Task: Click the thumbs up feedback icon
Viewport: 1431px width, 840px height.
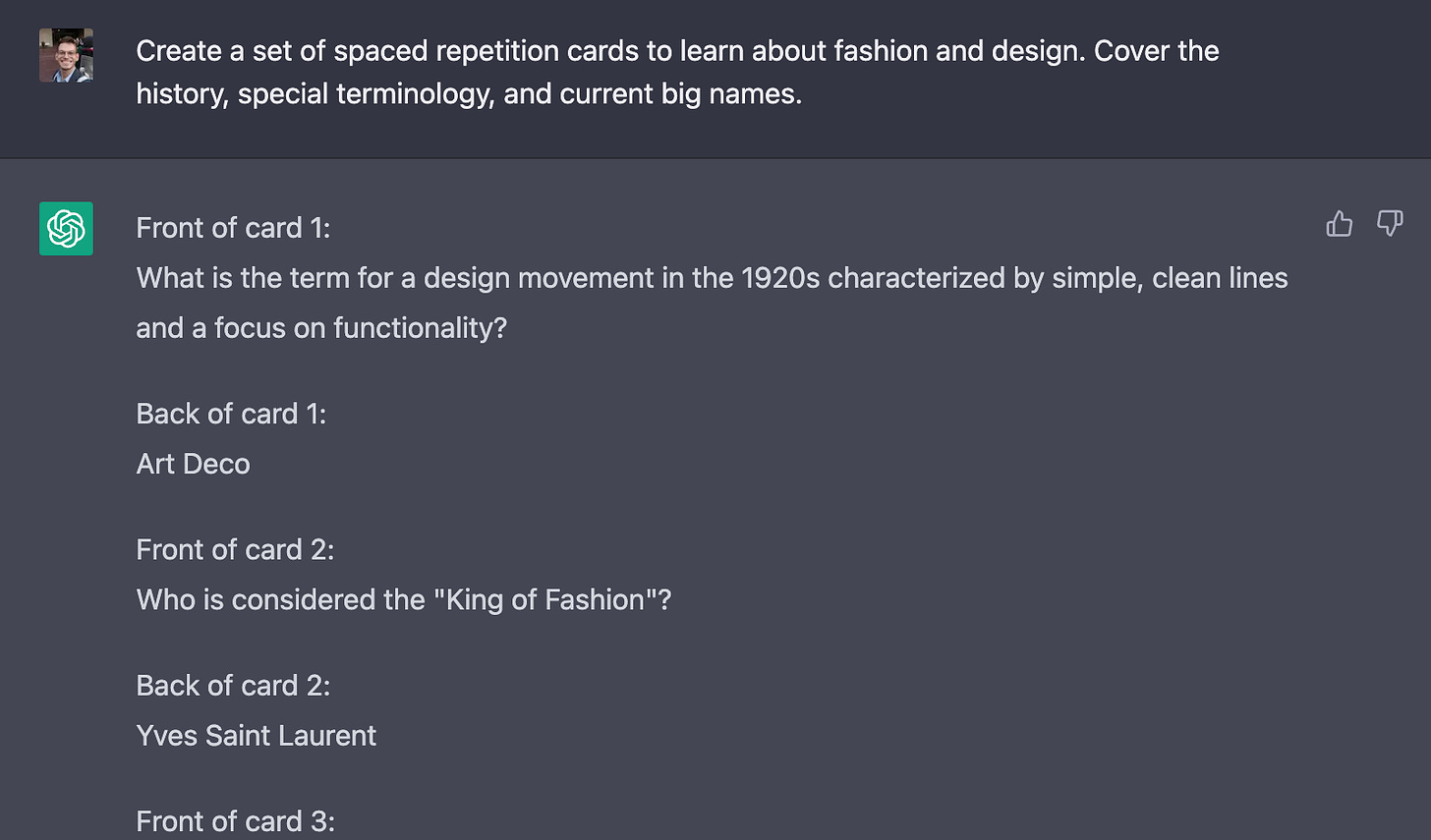Action: pos(1339,224)
